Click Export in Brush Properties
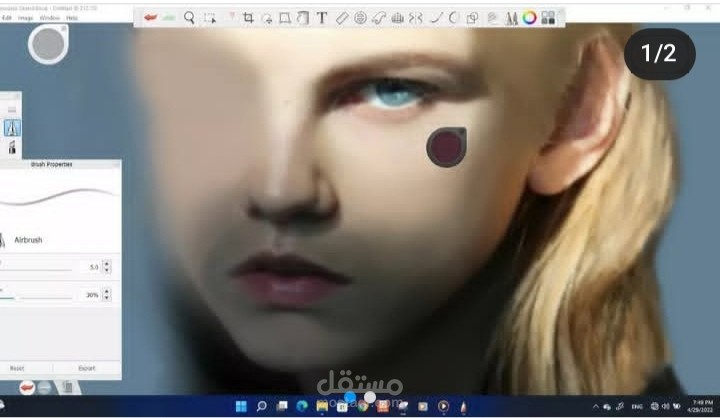The width and height of the screenshot is (720, 418). pyautogui.click(x=87, y=368)
